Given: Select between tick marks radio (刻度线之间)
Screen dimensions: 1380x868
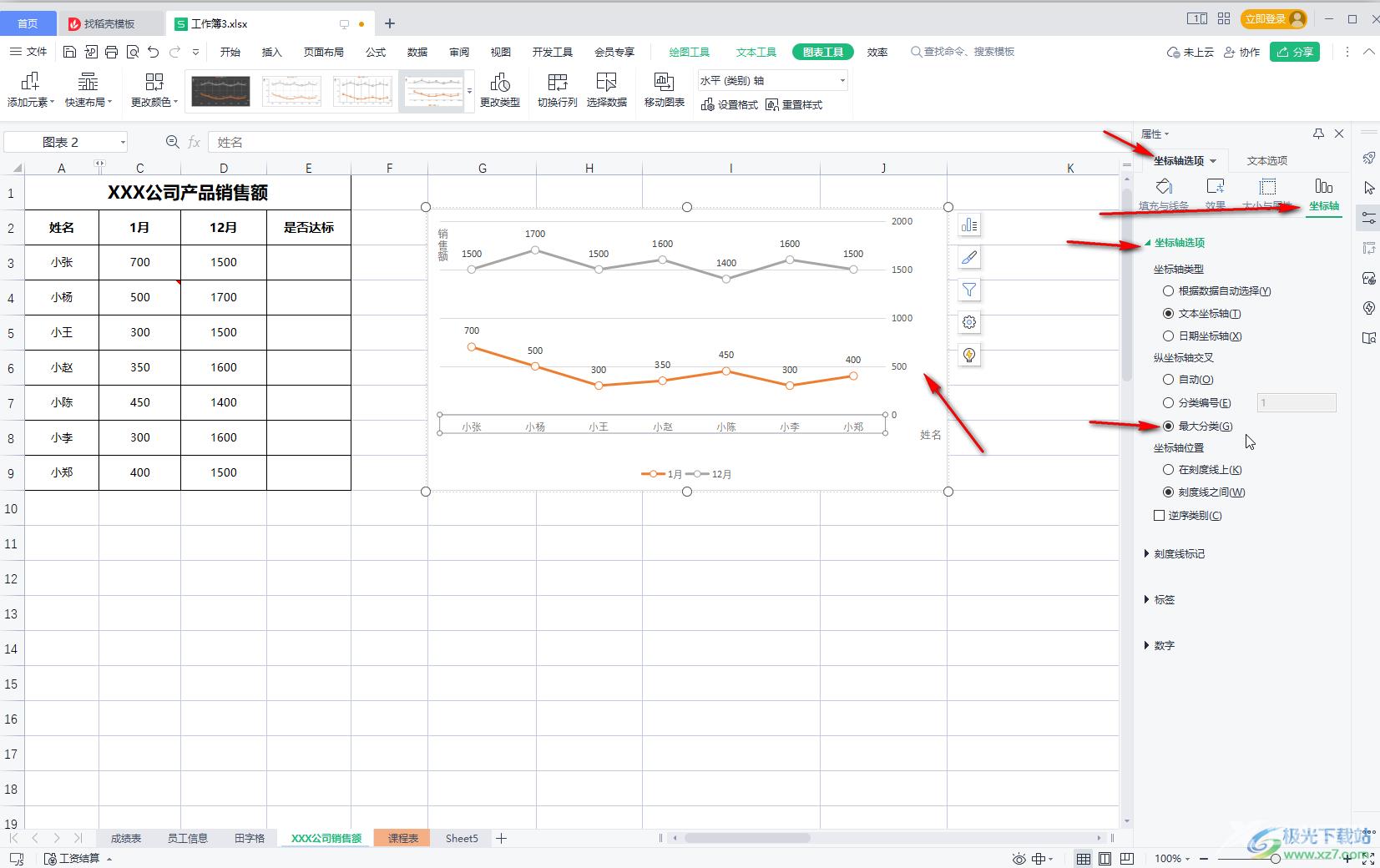Looking at the screenshot, I should 1169,492.
